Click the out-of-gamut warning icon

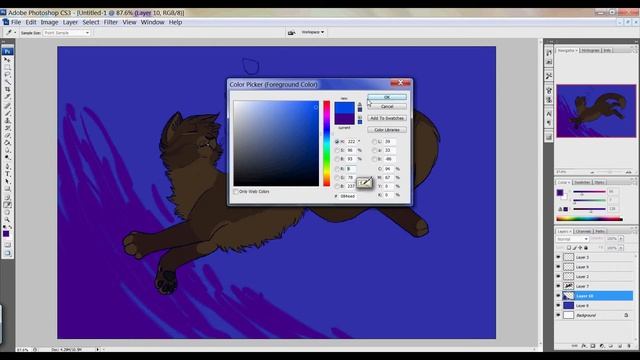[360, 104]
